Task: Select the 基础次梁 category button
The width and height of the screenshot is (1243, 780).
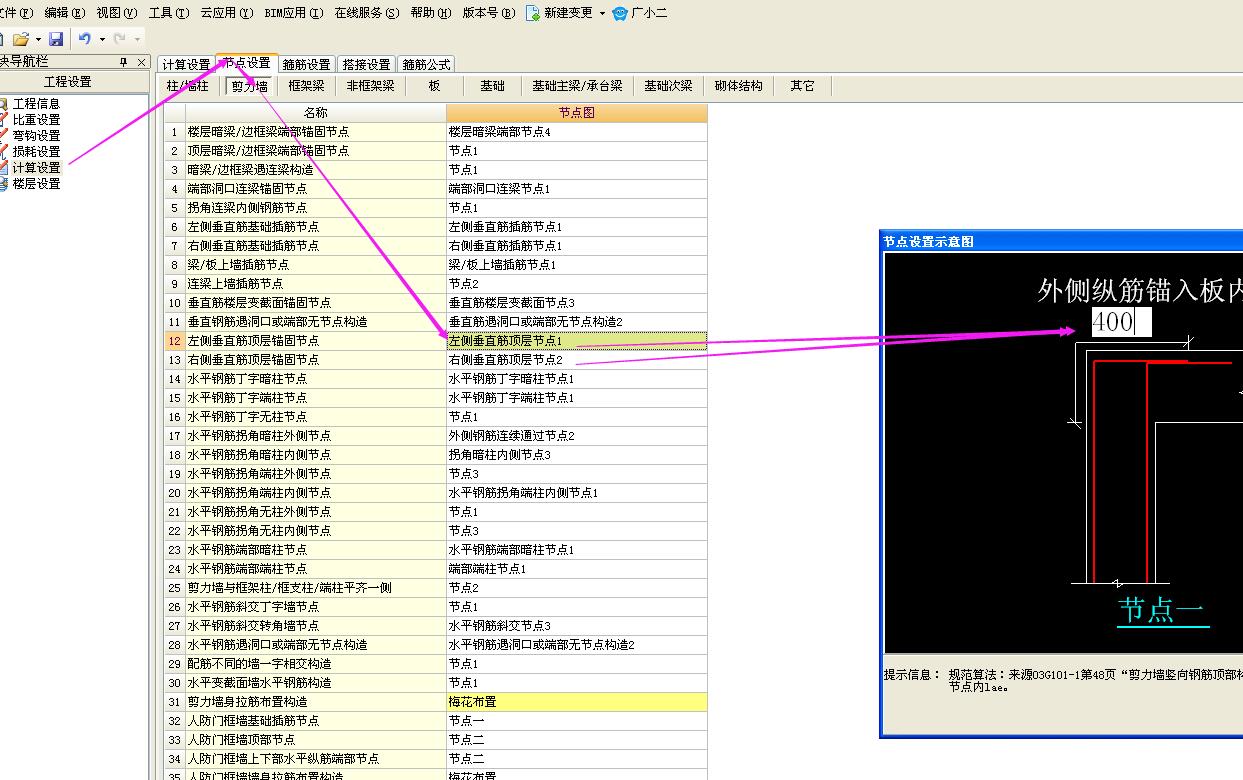Action: point(668,86)
